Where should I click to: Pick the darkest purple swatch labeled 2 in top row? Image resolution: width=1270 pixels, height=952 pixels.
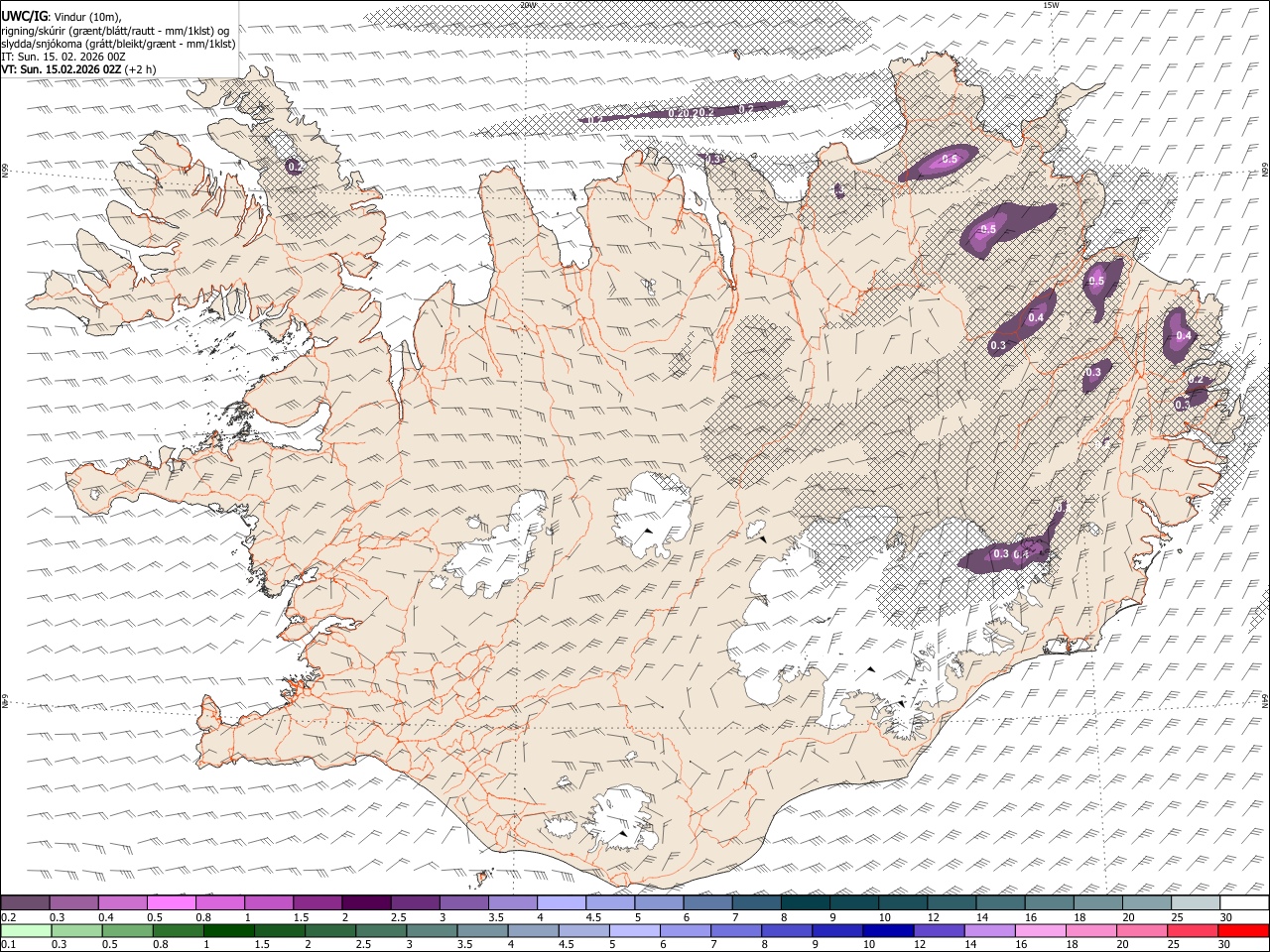(x=366, y=903)
